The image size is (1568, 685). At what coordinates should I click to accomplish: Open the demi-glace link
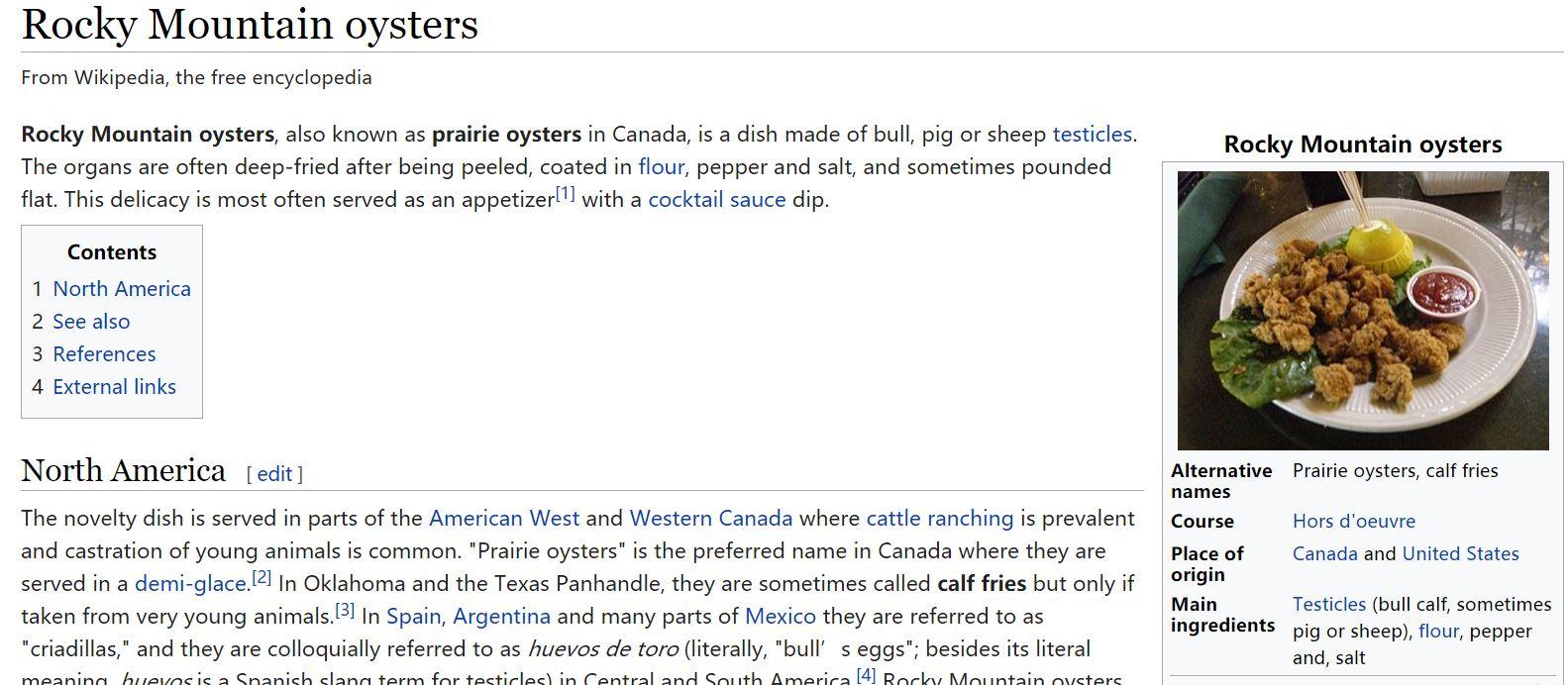point(190,583)
